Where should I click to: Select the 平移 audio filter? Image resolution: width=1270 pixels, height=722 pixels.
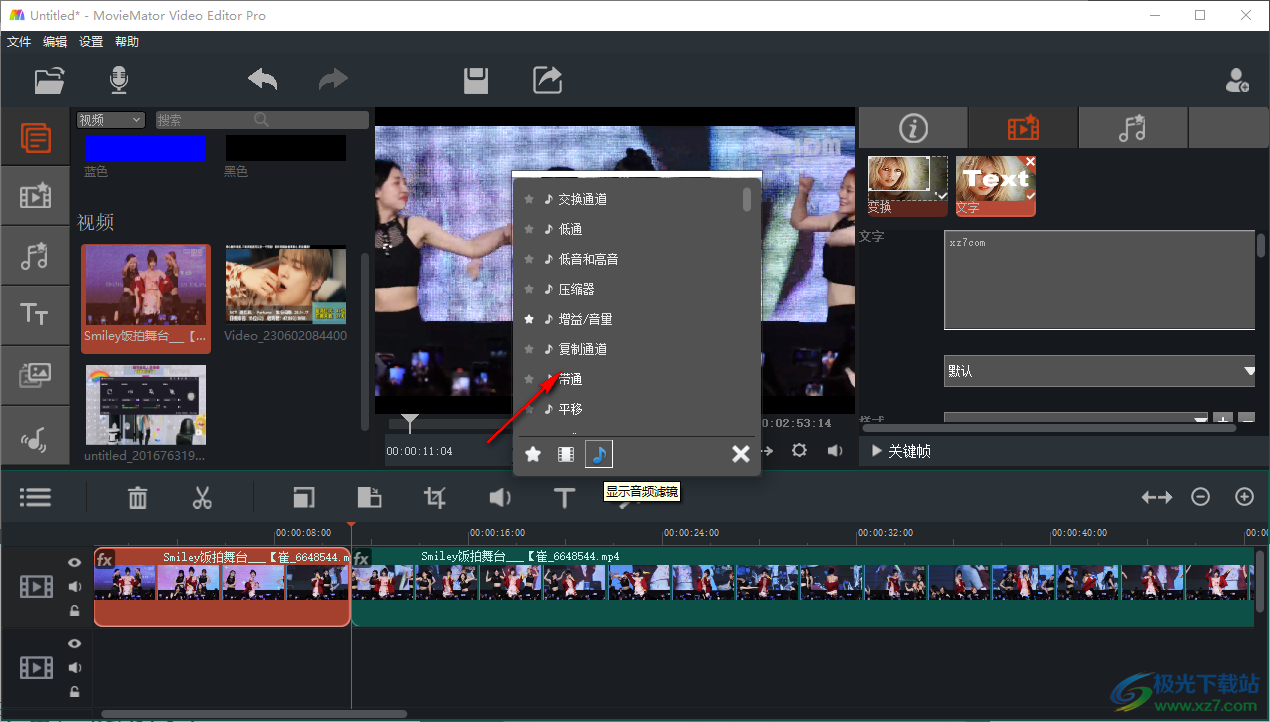coord(570,409)
